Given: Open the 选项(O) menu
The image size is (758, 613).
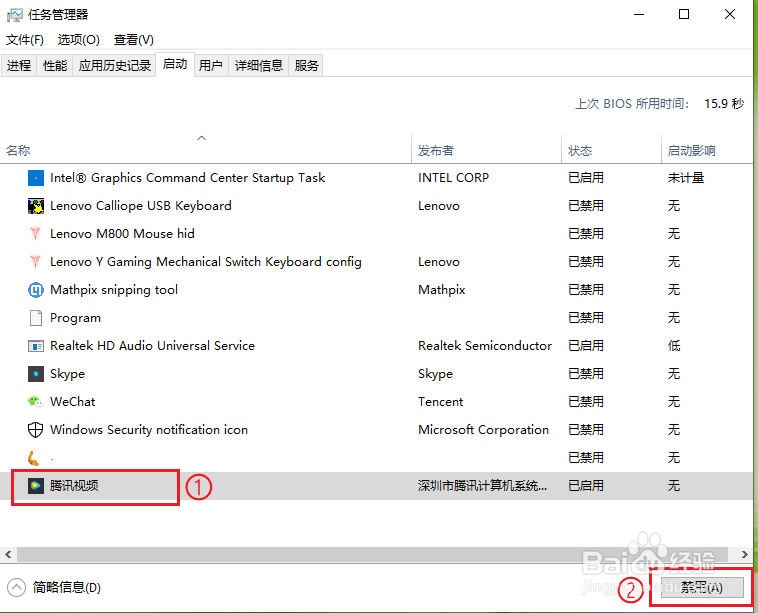Looking at the screenshot, I should tap(79, 40).
